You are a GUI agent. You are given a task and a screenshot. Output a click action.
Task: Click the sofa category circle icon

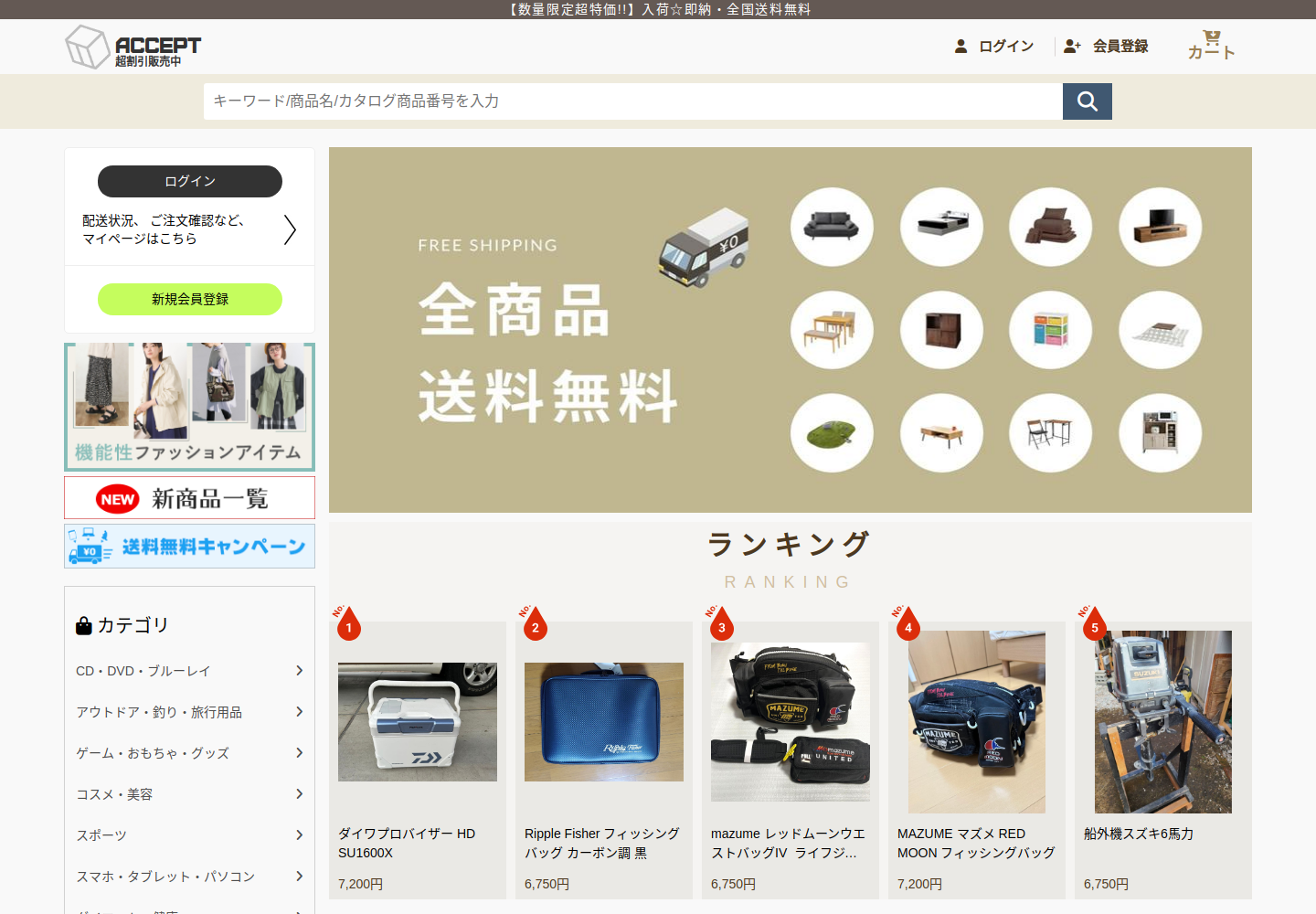[x=832, y=227]
